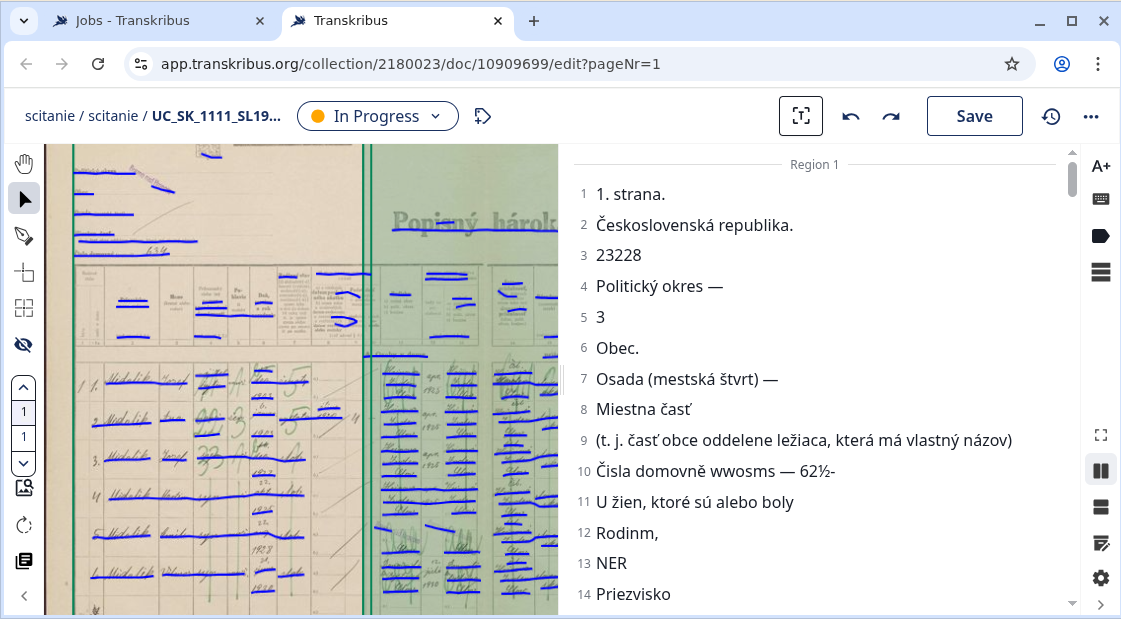Click transcription line 'Československá republika.'
This screenshot has height=619, width=1121.
694,225
